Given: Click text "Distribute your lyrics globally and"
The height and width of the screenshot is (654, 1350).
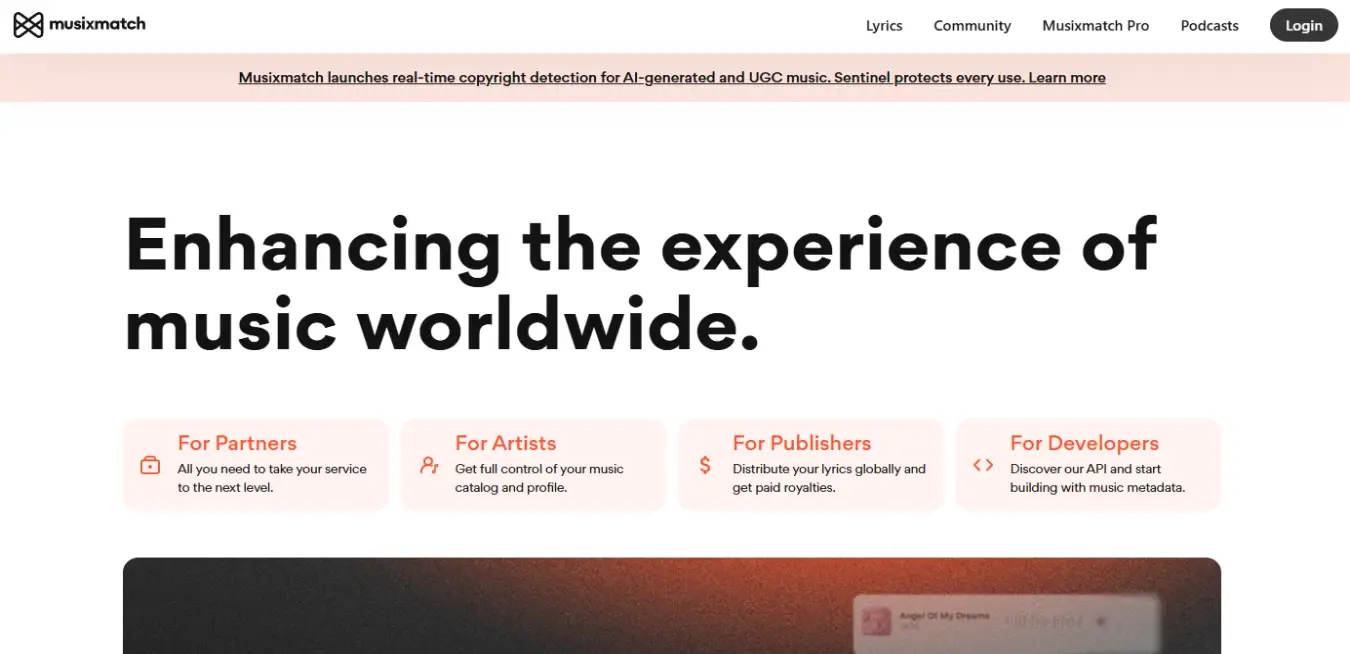Looking at the screenshot, I should [829, 469].
